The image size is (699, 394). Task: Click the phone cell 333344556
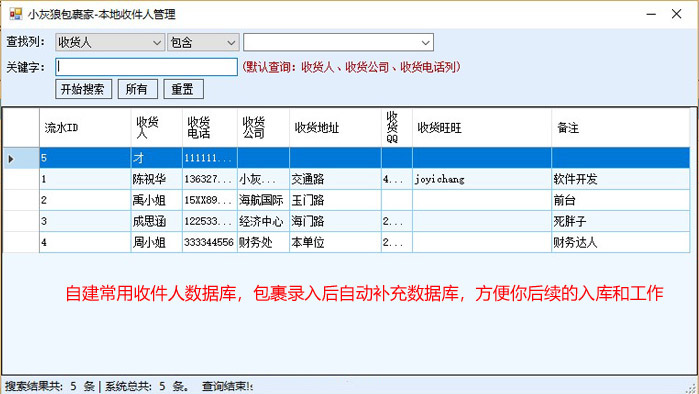210,242
